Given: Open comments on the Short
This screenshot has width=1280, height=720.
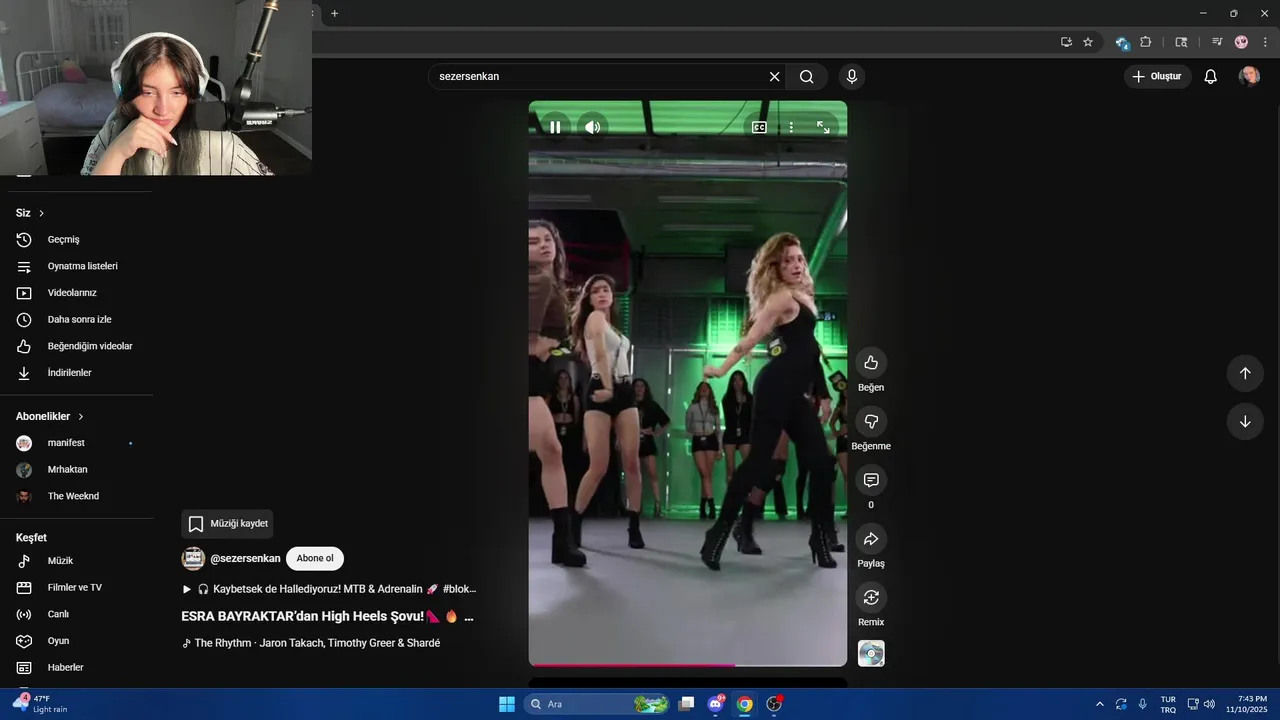Looking at the screenshot, I should 871,480.
